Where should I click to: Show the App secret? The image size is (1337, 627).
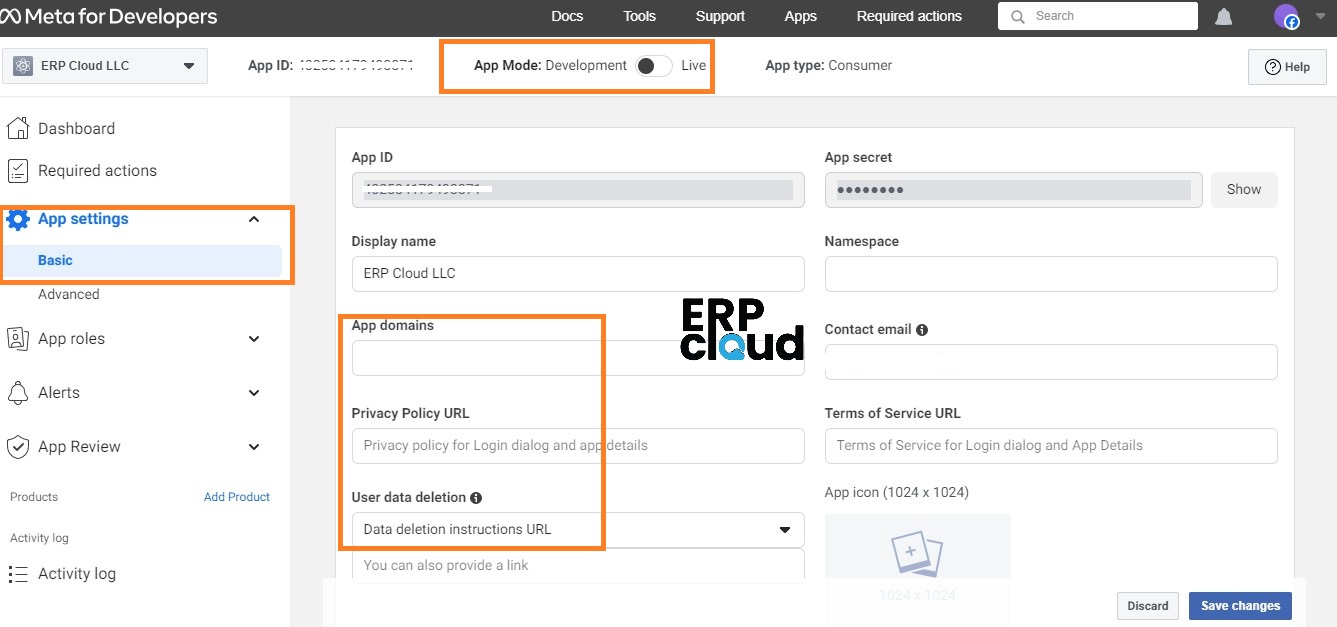click(1244, 189)
